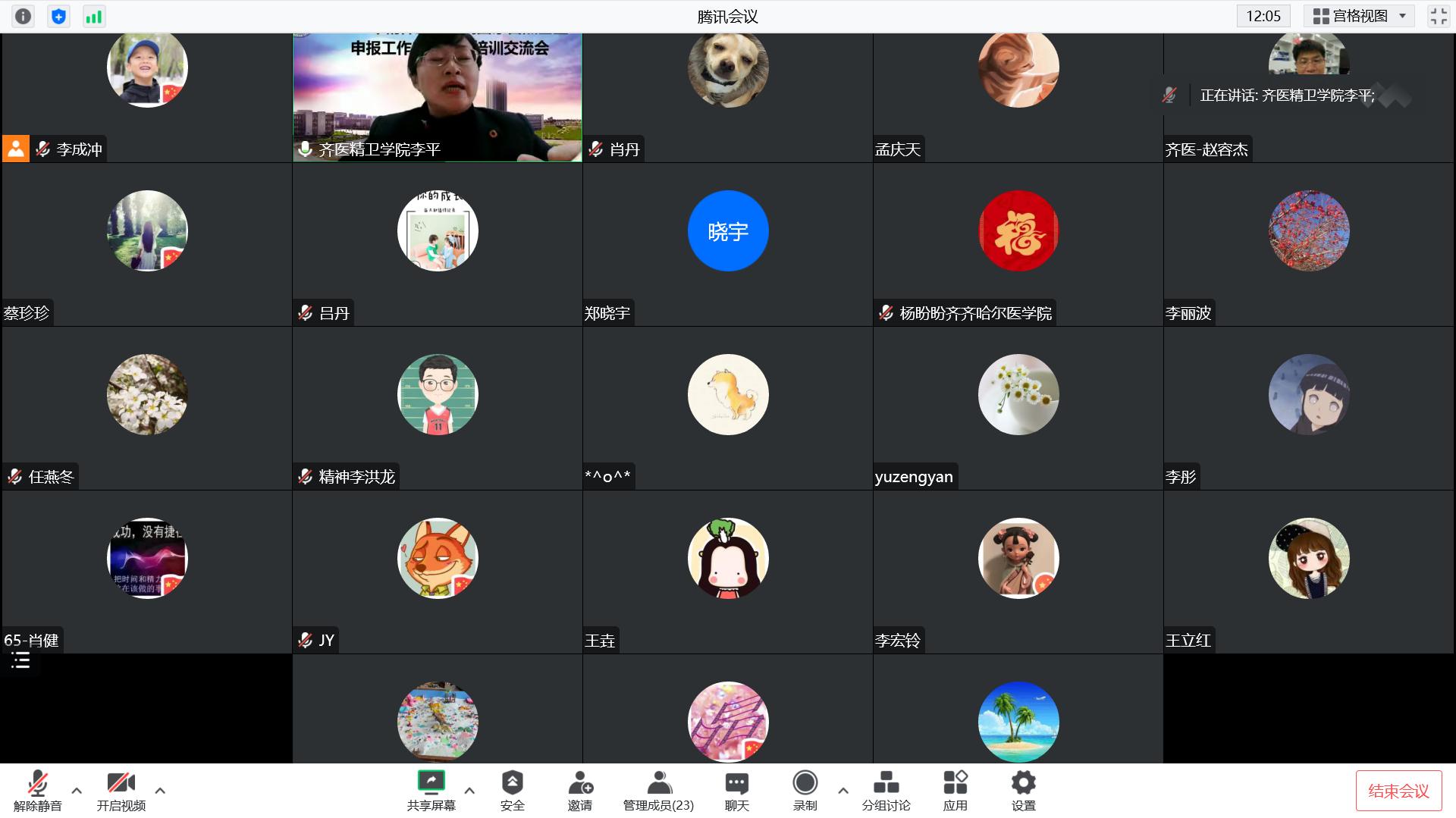Click the Invite (邀请) icon
Viewport: 1456px width, 818px height.
coord(580,790)
